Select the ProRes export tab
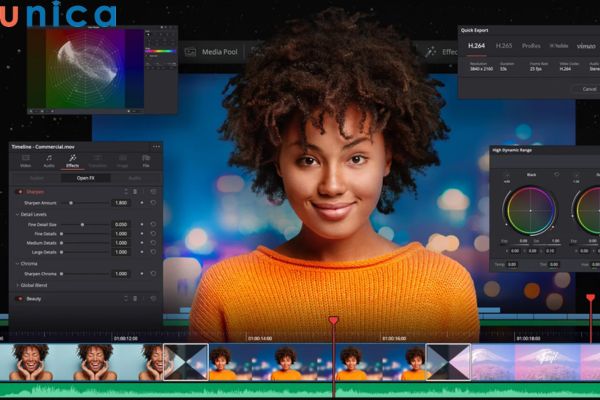600x400 pixels. (x=531, y=46)
